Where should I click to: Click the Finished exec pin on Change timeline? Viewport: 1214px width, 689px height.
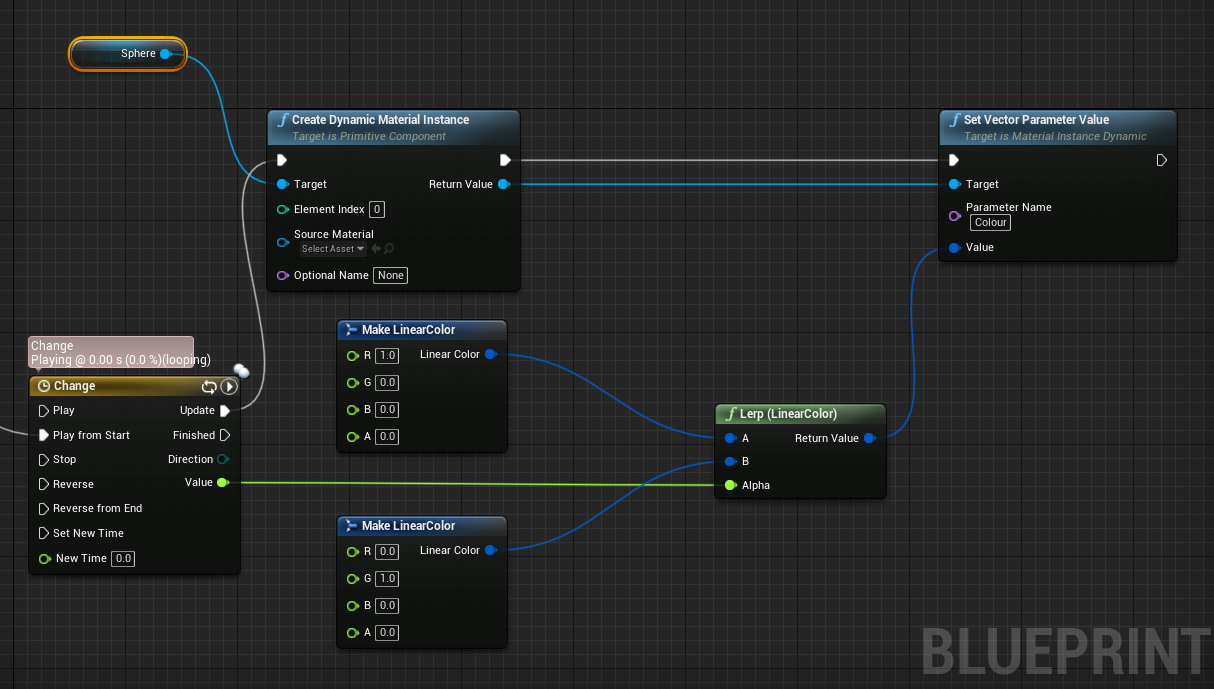225,435
